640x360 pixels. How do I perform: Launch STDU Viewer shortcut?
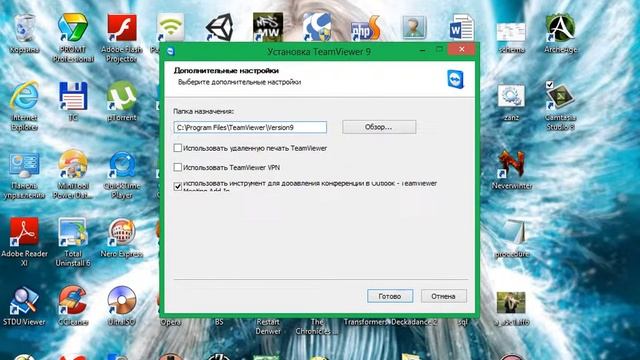[24, 301]
